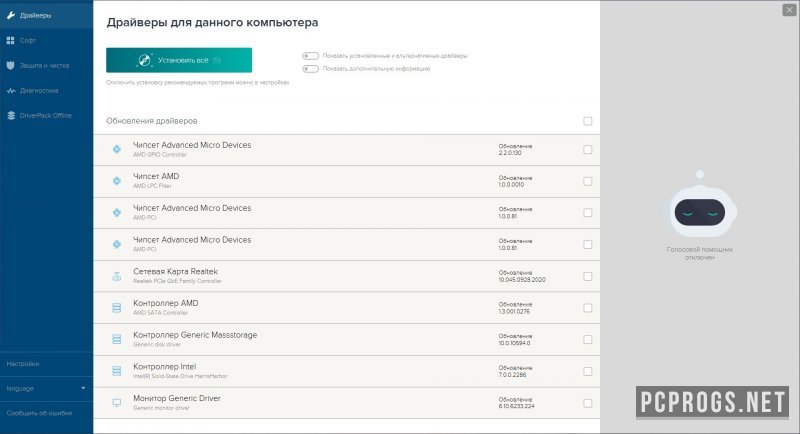
Task: Open DriverPack Offline stack icon
Action: pos(11,115)
